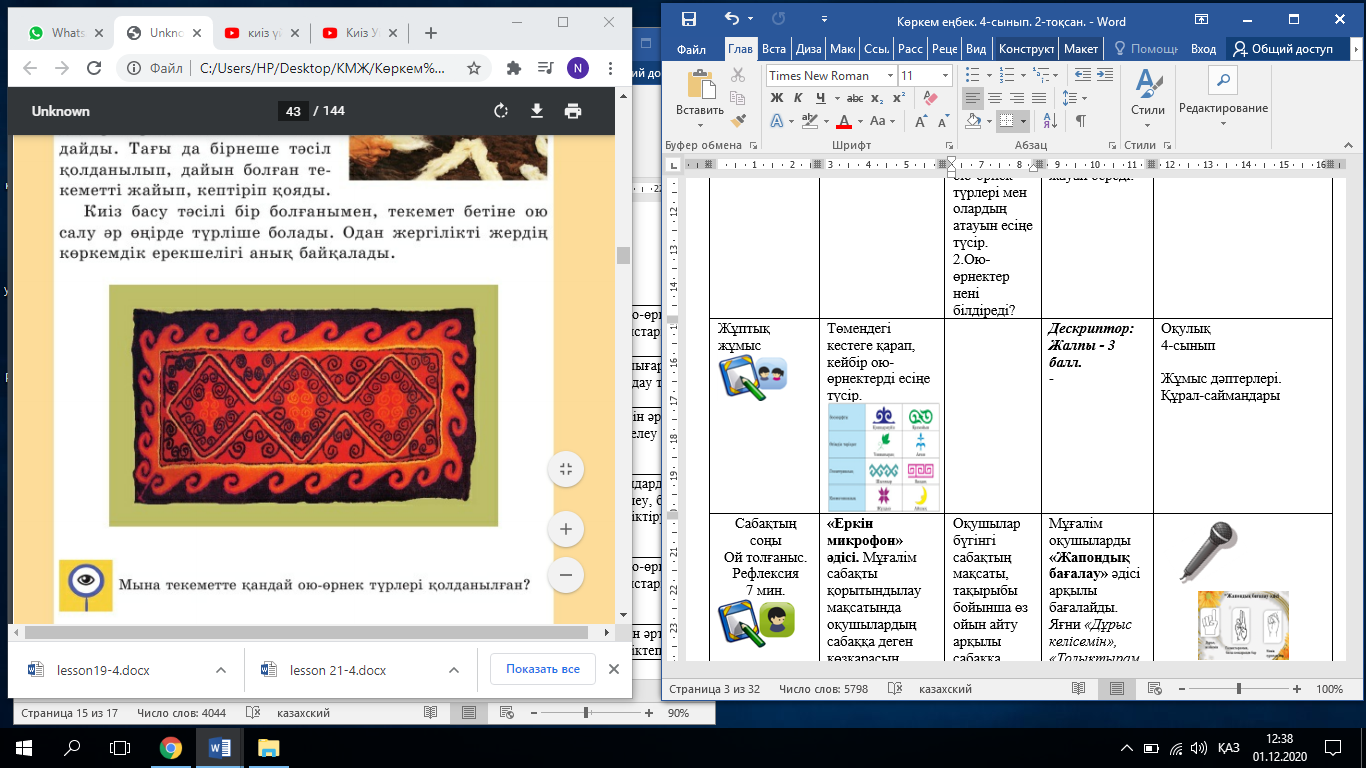Open the Файл menu in Word
Viewport: 1366px width, 768px height.
coord(691,49)
